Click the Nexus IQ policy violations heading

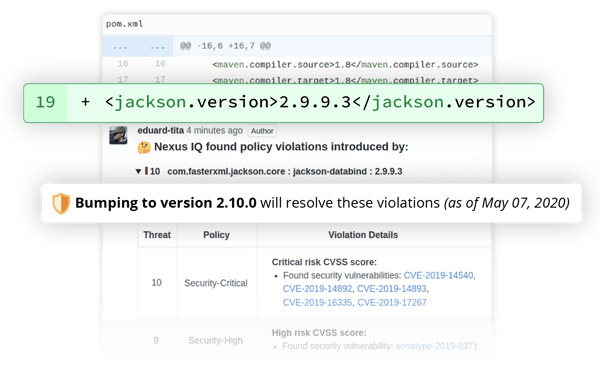[281, 147]
